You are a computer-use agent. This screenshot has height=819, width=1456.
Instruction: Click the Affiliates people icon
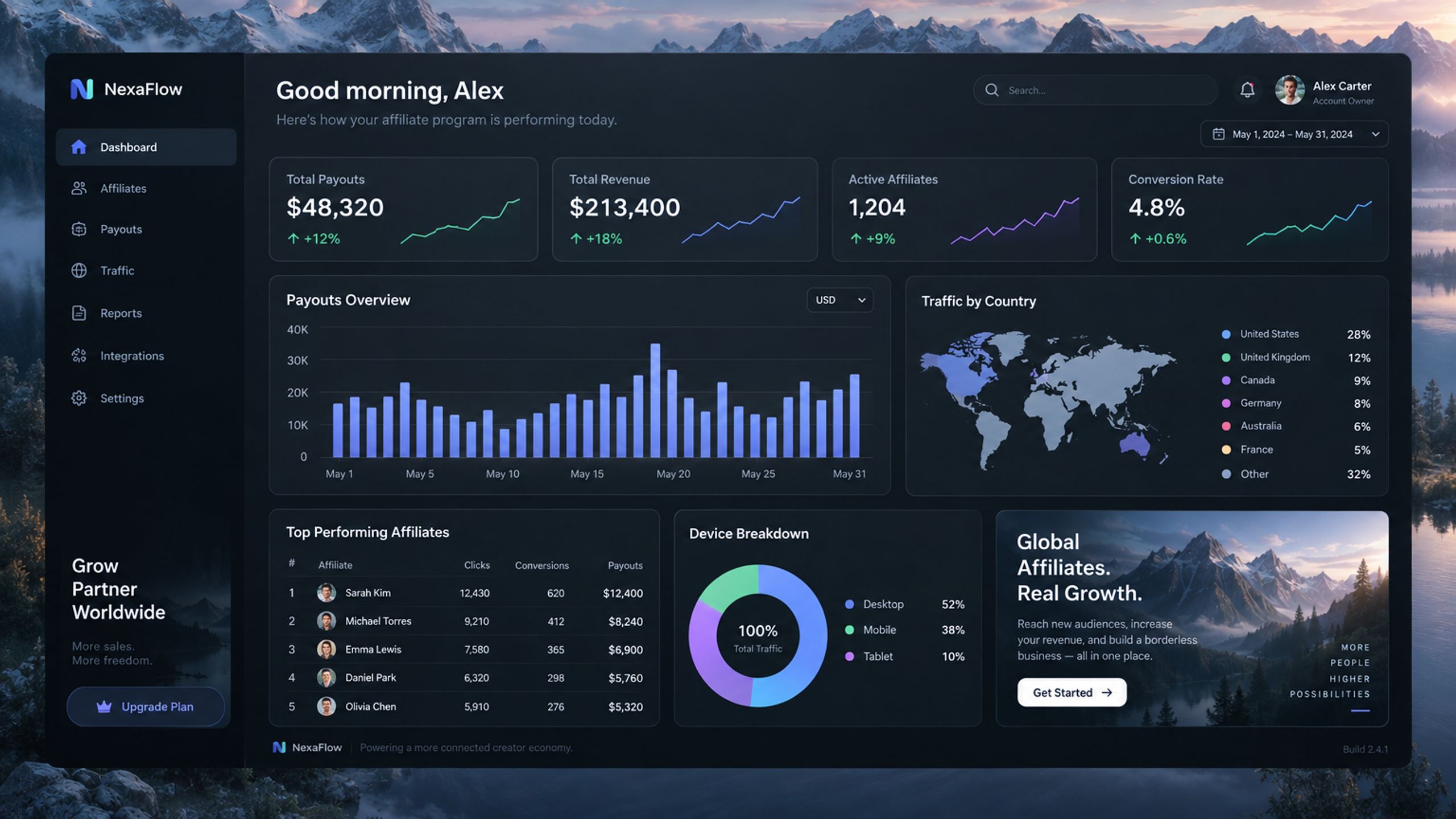[78, 188]
